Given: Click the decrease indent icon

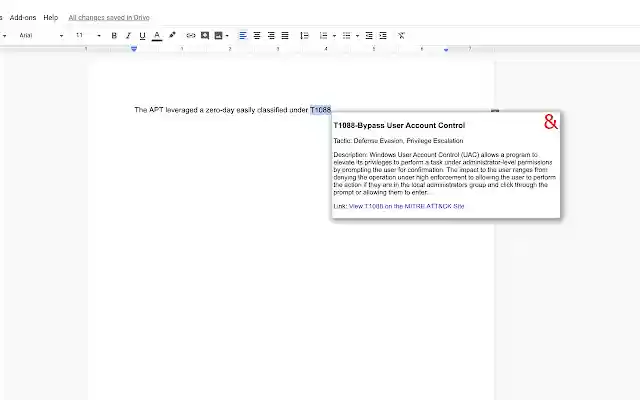Looking at the screenshot, I should [369, 36].
